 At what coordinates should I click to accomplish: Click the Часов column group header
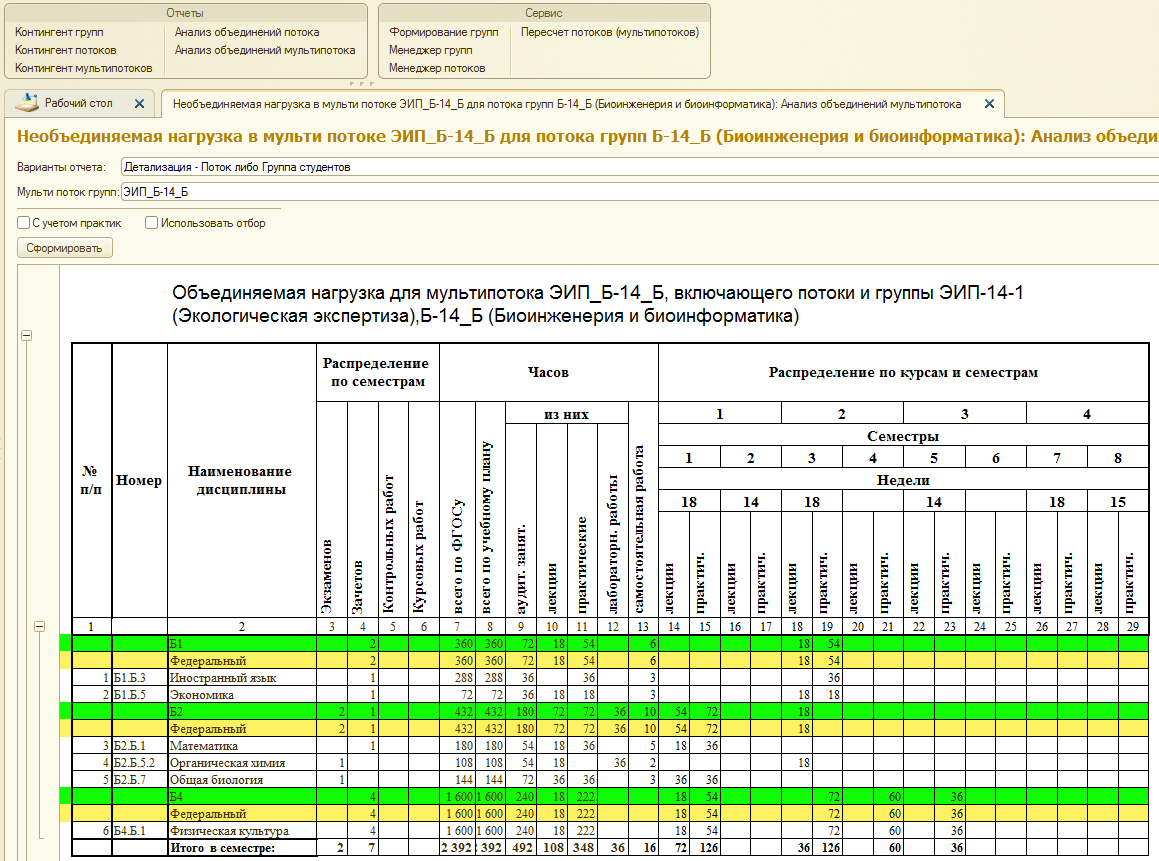tap(548, 372)
